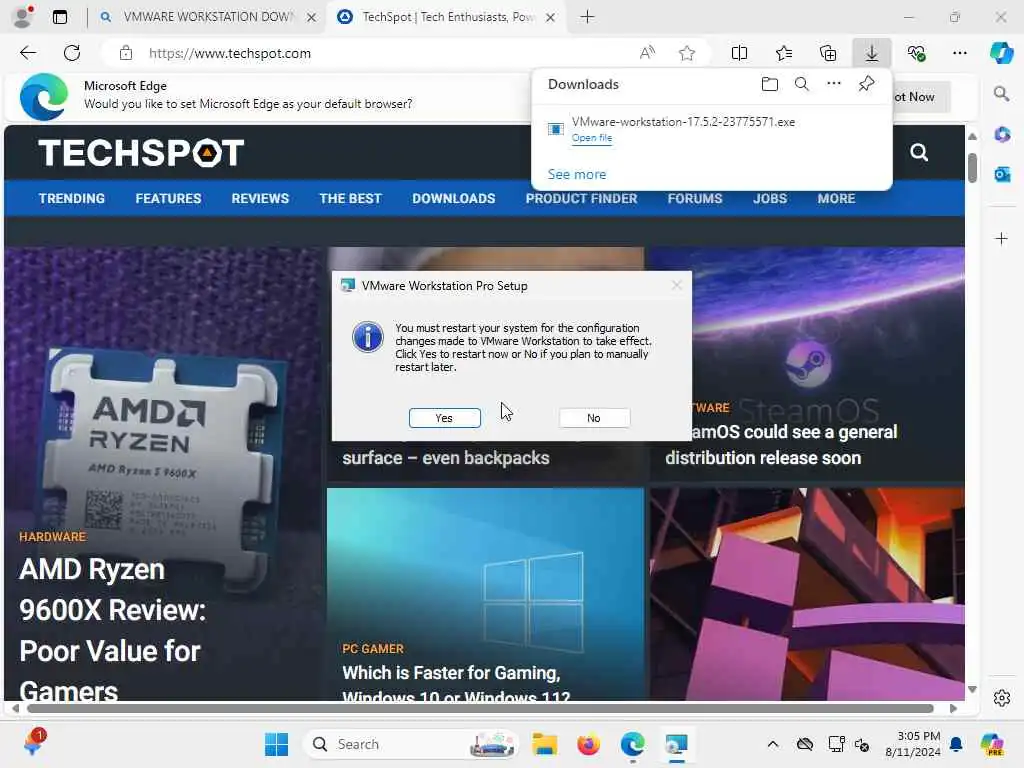The height and width of the screenshot is (768, 1024).
Task: Open Collections panel
Action: [x=827, y=53]
